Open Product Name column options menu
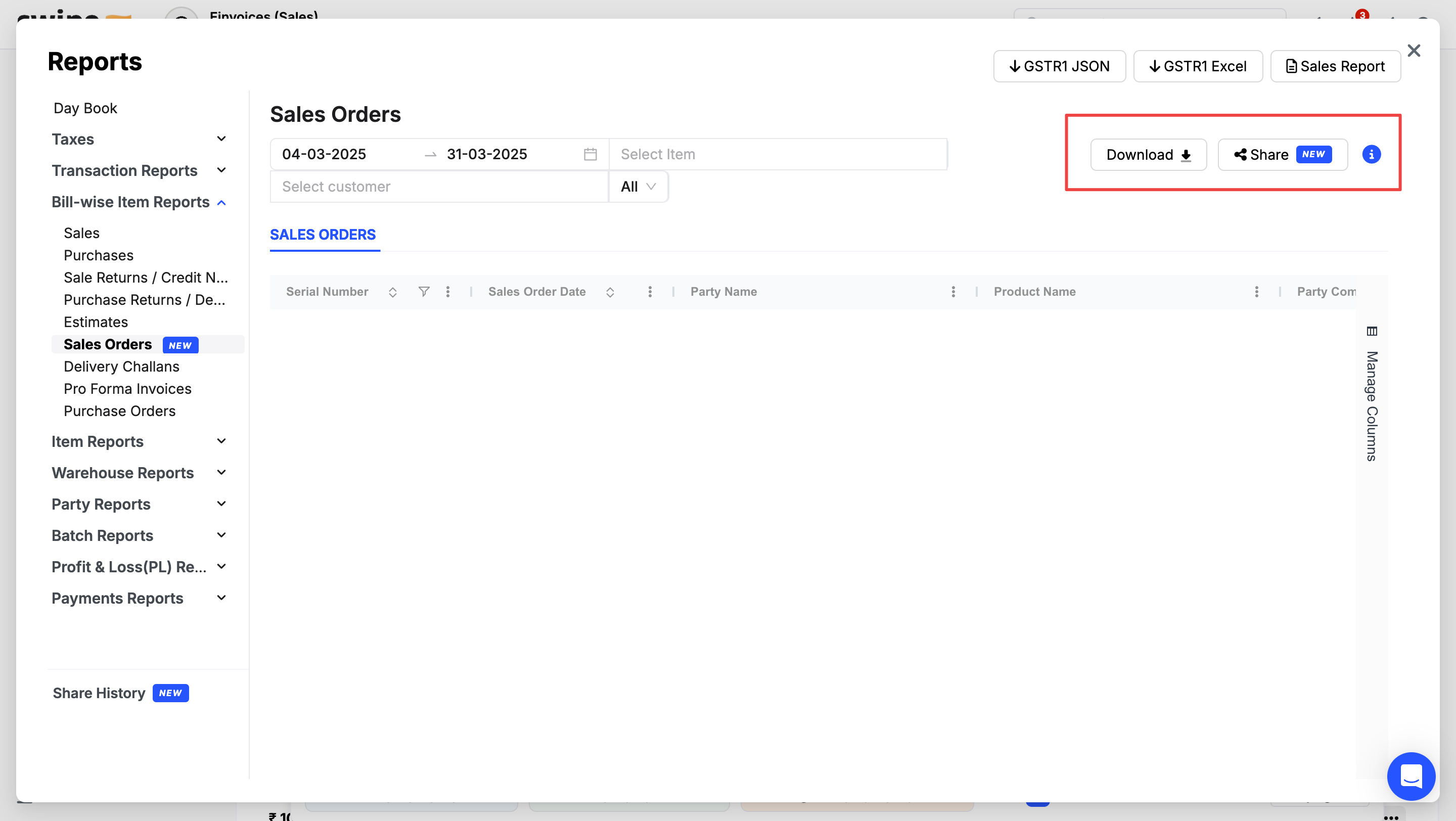This screenshot has width=1456, height=821. pyautogui.click(x=1256, y=292)
